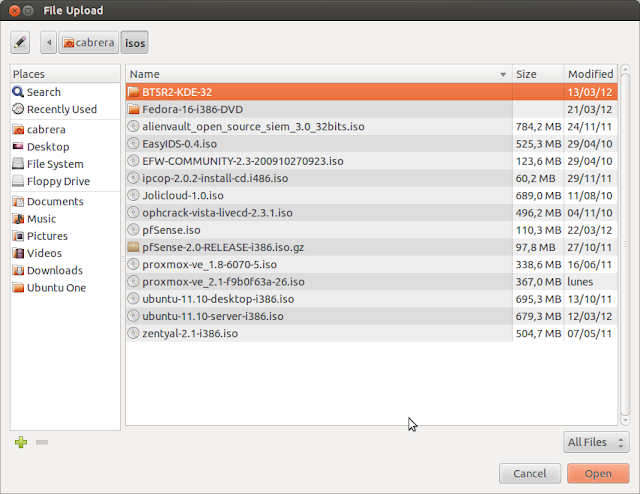The width and height of the screenshot is (640, 494).
Task: Click the 22/03/12 modified date
Action: (x=589, y=230)
